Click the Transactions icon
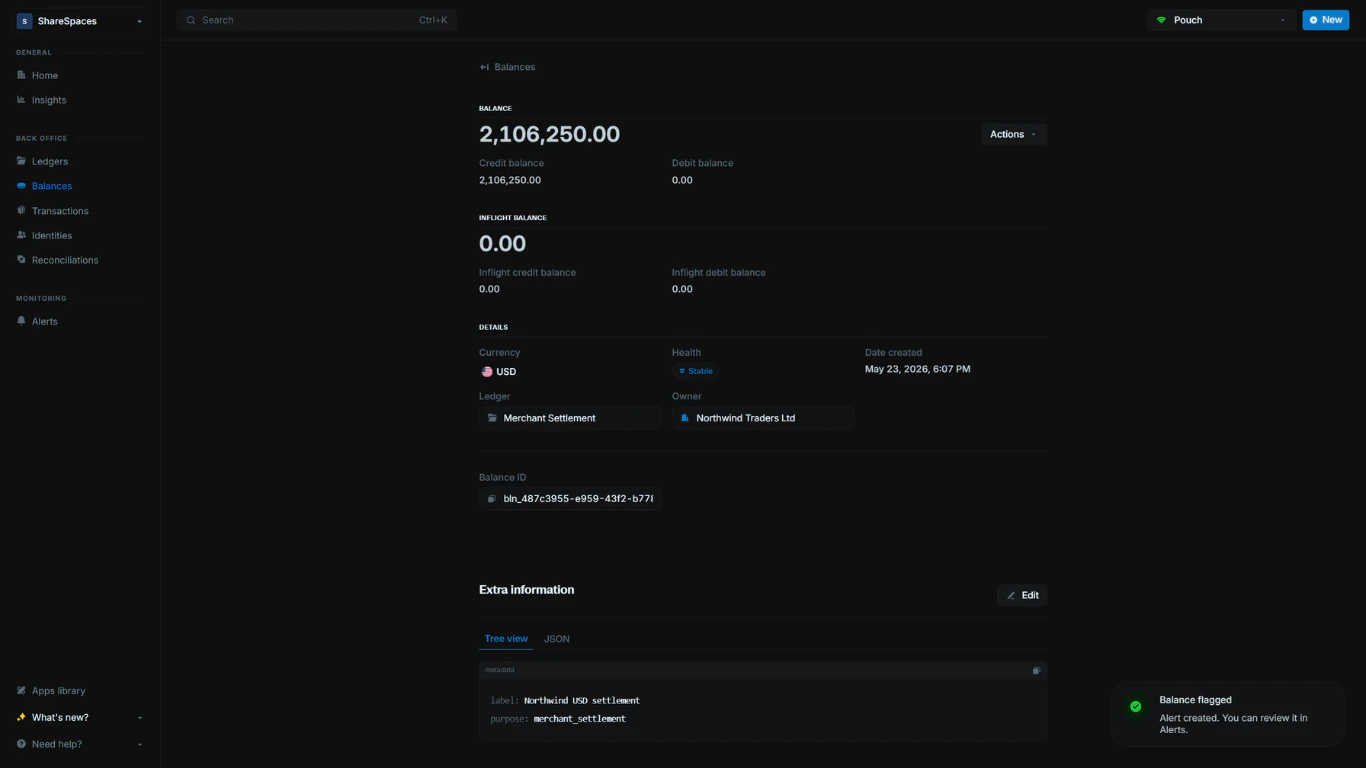The height and width of the screenshot is (768, 1366). (x=22, y=211)
